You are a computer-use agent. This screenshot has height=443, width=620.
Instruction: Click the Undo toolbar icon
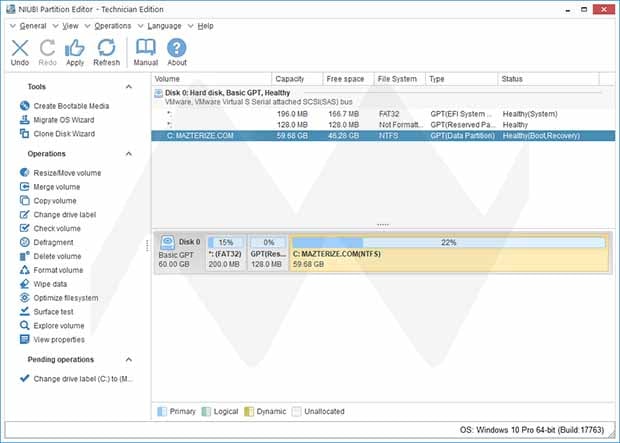coord(20,48)
